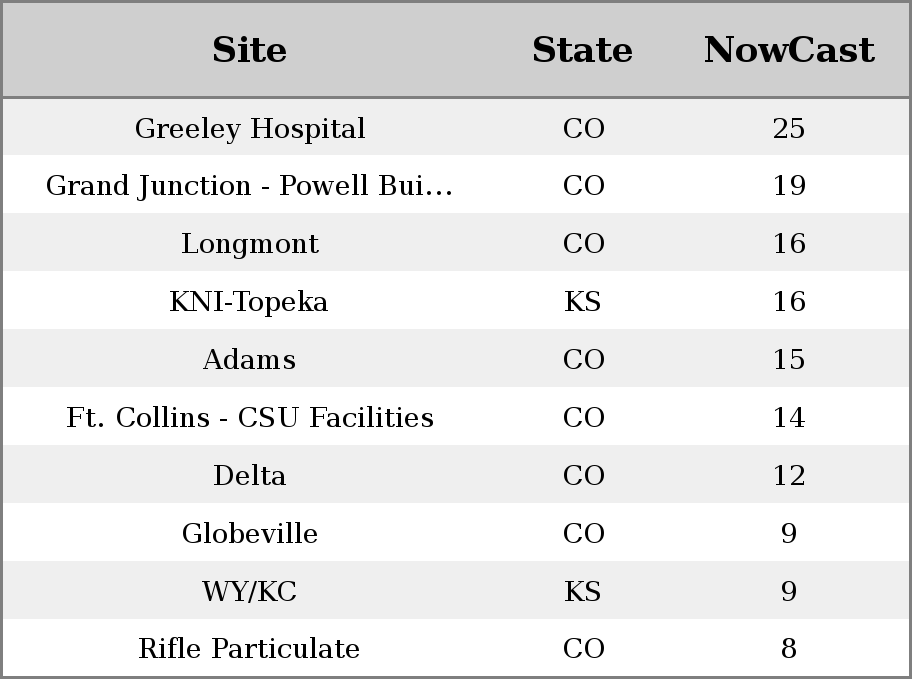Image resolution: width=912 pixels, height=679 pixels.
Task: Choose the Adams site row
Action: coord(456,358)
